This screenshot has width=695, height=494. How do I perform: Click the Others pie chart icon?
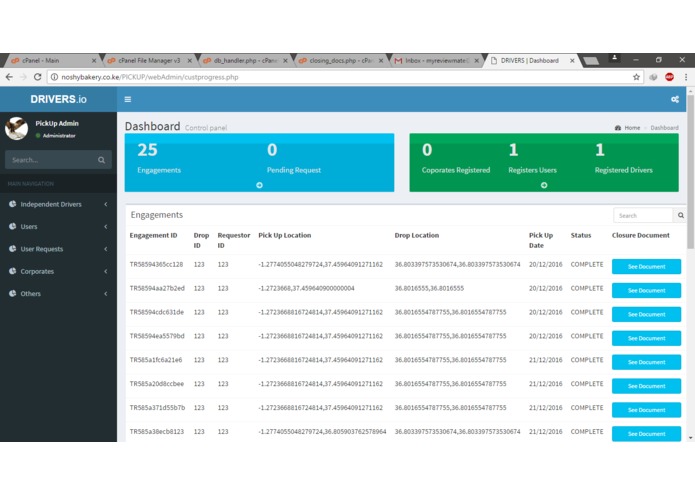(x=12, y=293)
